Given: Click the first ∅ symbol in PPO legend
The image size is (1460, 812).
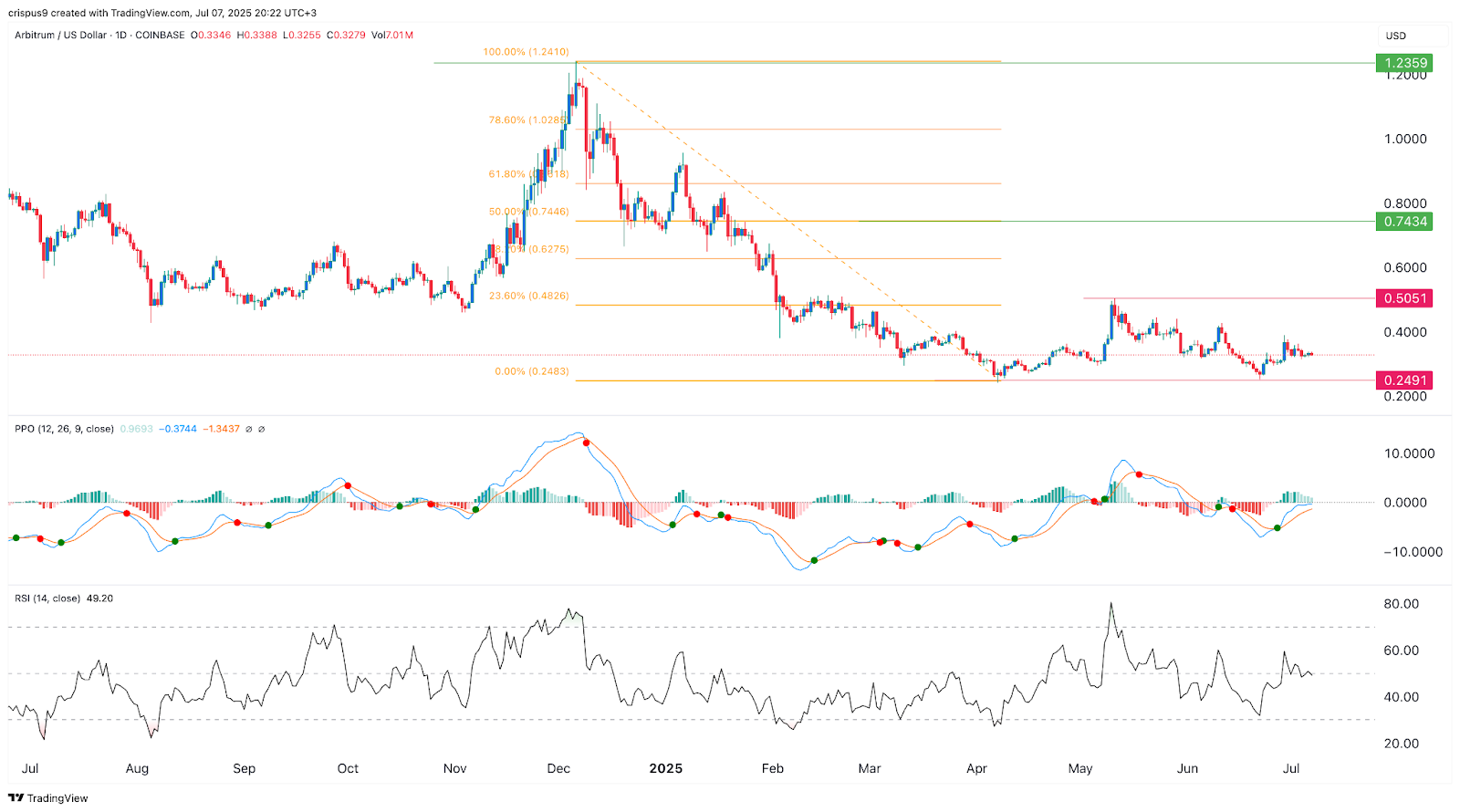Looking at the screenshot, I should [250, 429].
